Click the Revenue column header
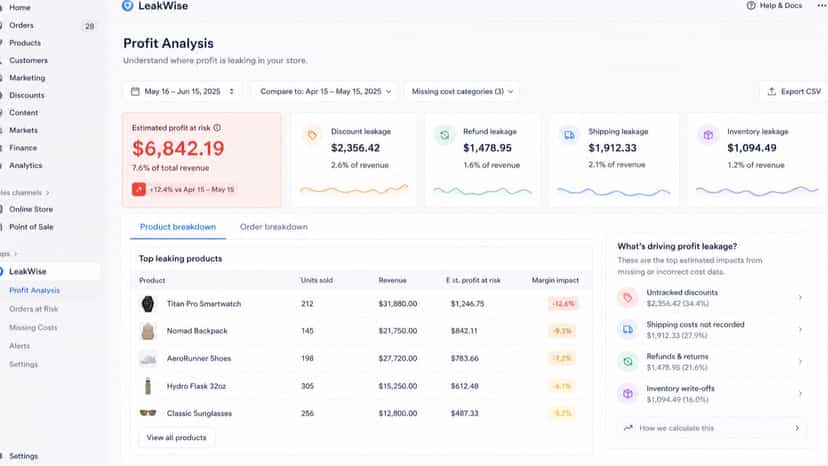Screen dimensions: 828x466 point(392,281)
